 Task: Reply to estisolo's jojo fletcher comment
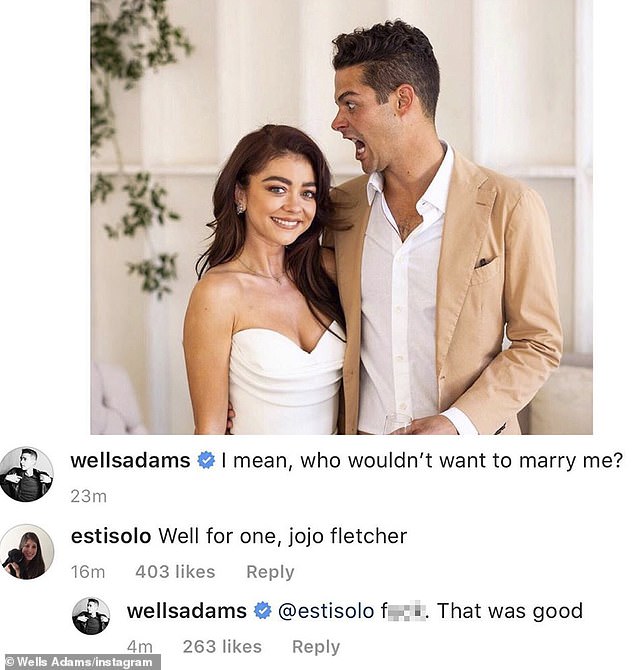point(270,572)
